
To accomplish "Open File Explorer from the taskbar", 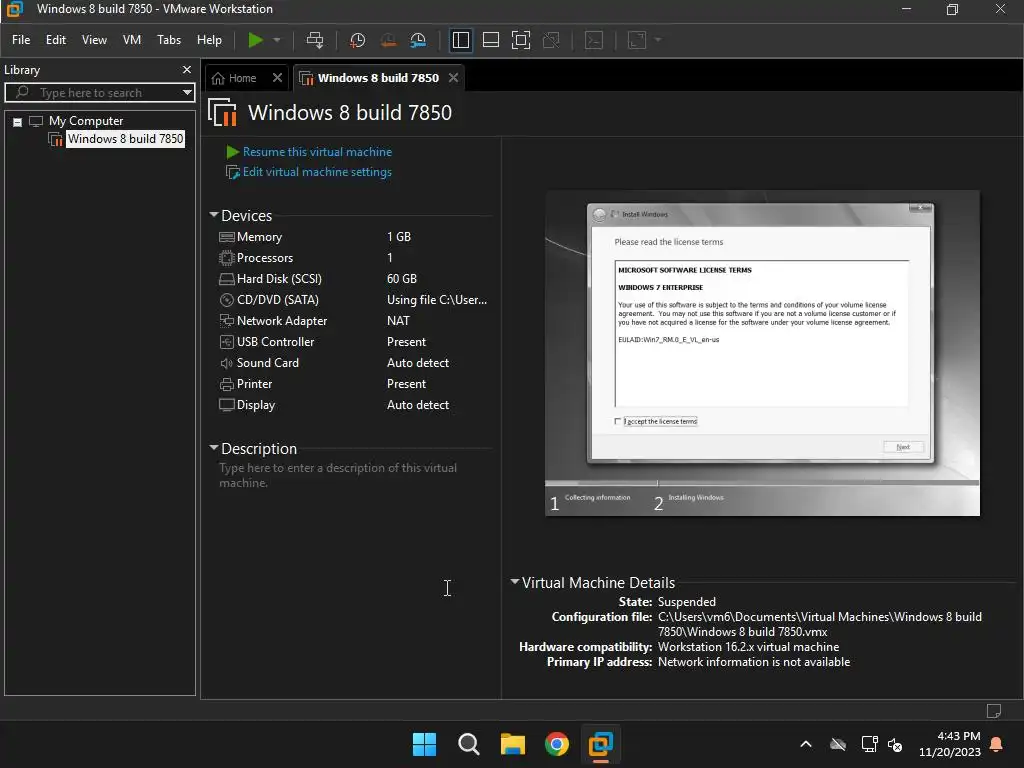I will coord(513,744).
